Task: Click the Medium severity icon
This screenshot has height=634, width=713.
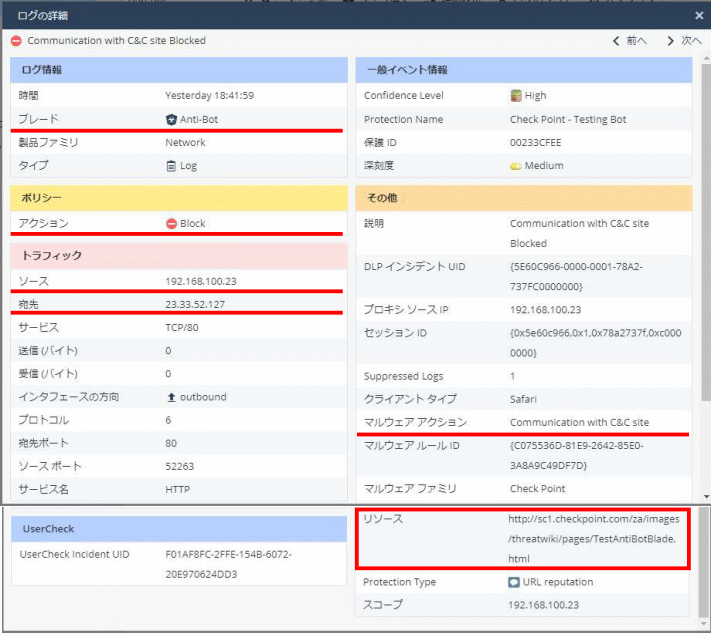Action: click(516, 166)
